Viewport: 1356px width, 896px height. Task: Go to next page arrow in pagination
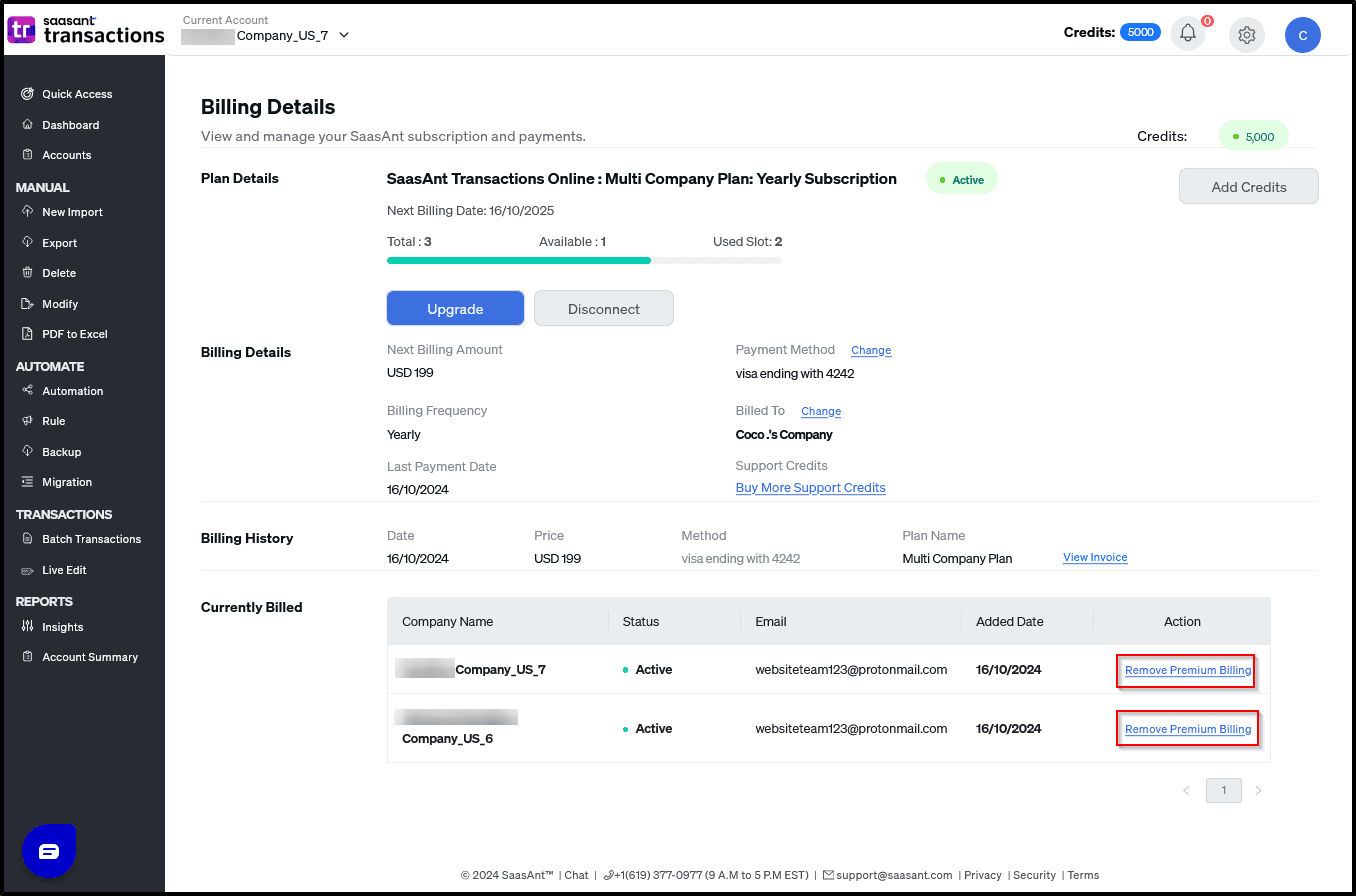point(1258,790)
